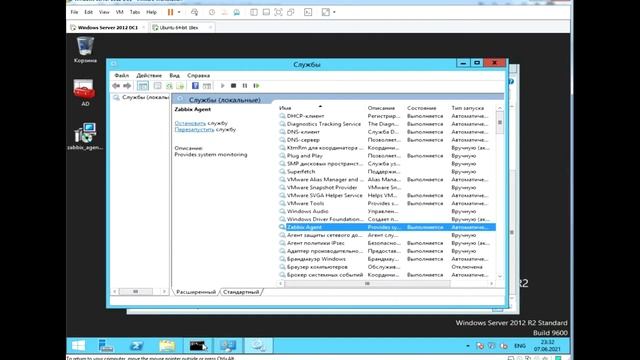Click the red AD toolbox desktop icon
The height and width of the screenshot is (360, 640).
pos(84,93)
